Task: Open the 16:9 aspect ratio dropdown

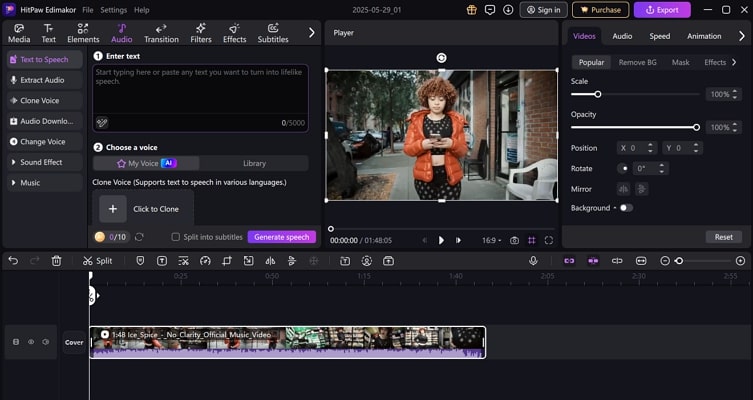Action: [491, 240]
